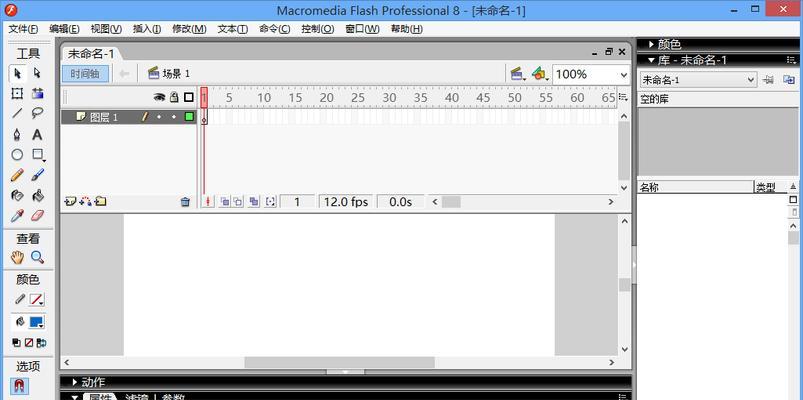Click the Add Motion Guide icon

[85, 202]
